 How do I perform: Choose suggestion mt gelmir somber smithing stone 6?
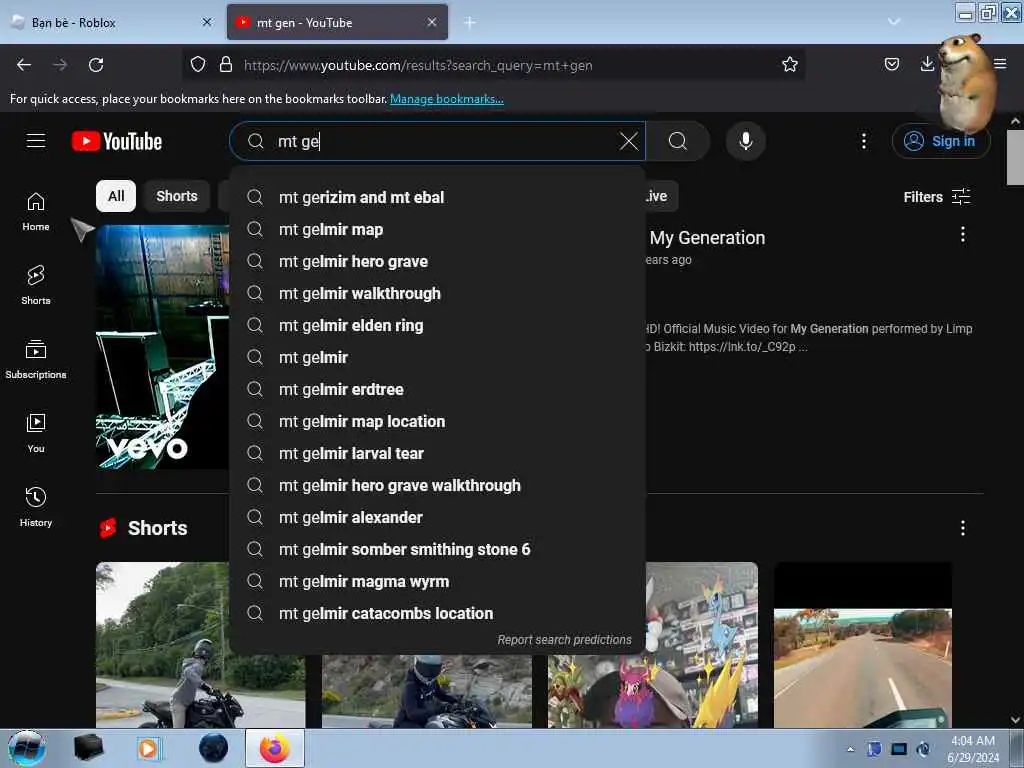coord(438,549)
